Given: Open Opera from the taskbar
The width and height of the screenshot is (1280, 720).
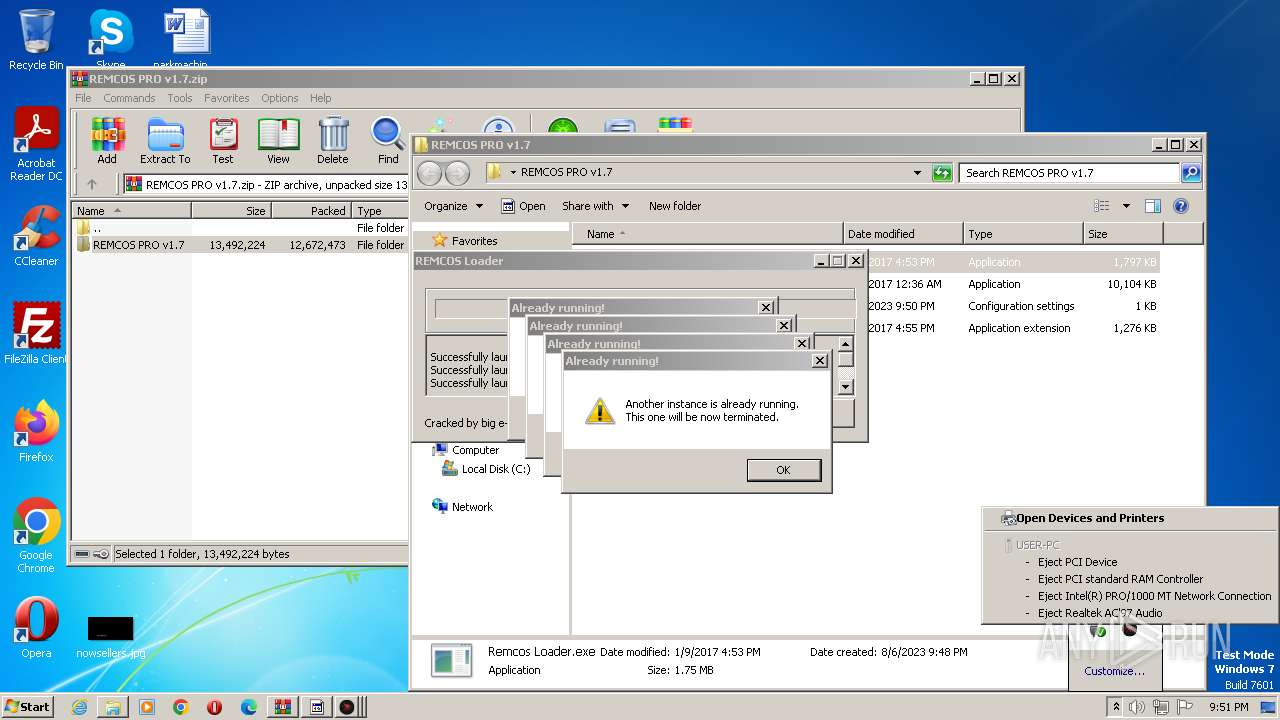Looking at the screenshot, I should pos(215,707).
